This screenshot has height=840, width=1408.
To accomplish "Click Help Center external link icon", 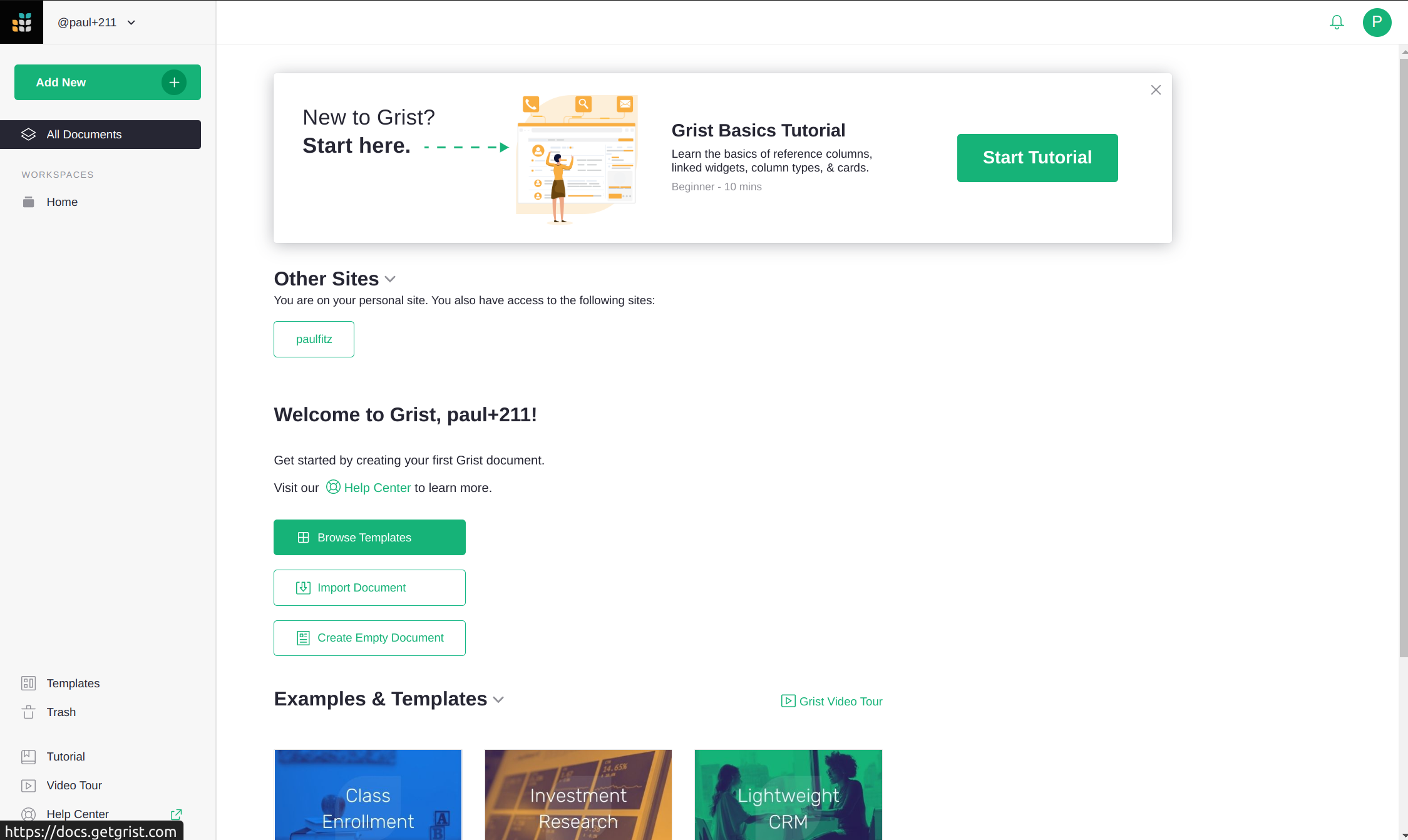I will 176,814.
